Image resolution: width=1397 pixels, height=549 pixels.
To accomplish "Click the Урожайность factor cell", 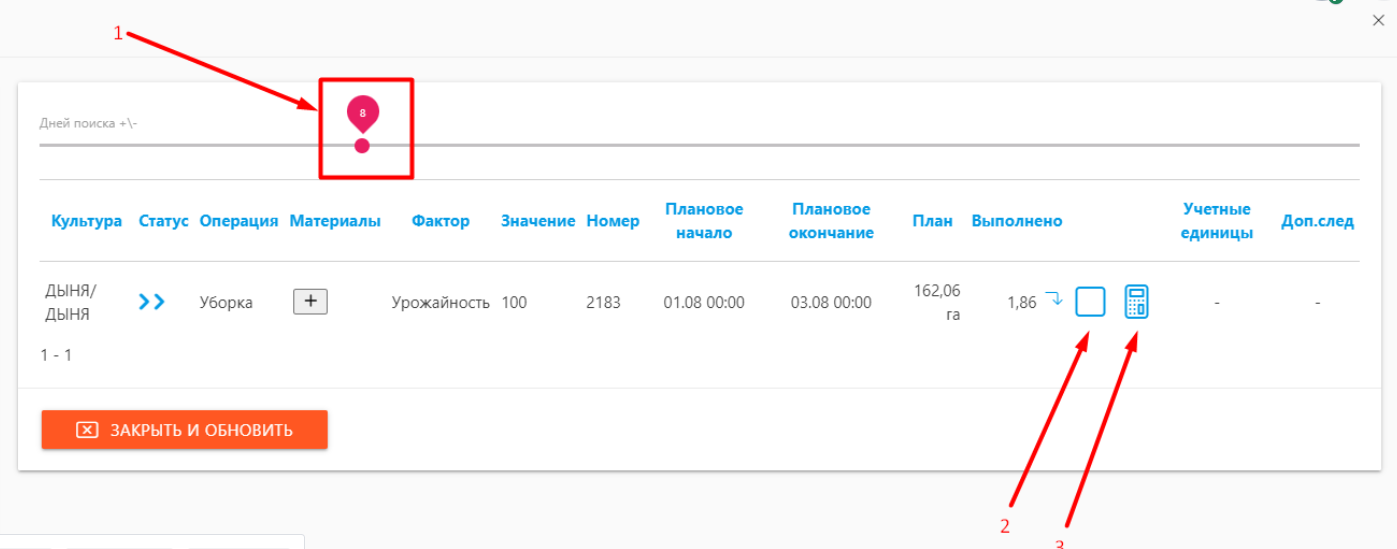I will [441, 302].
